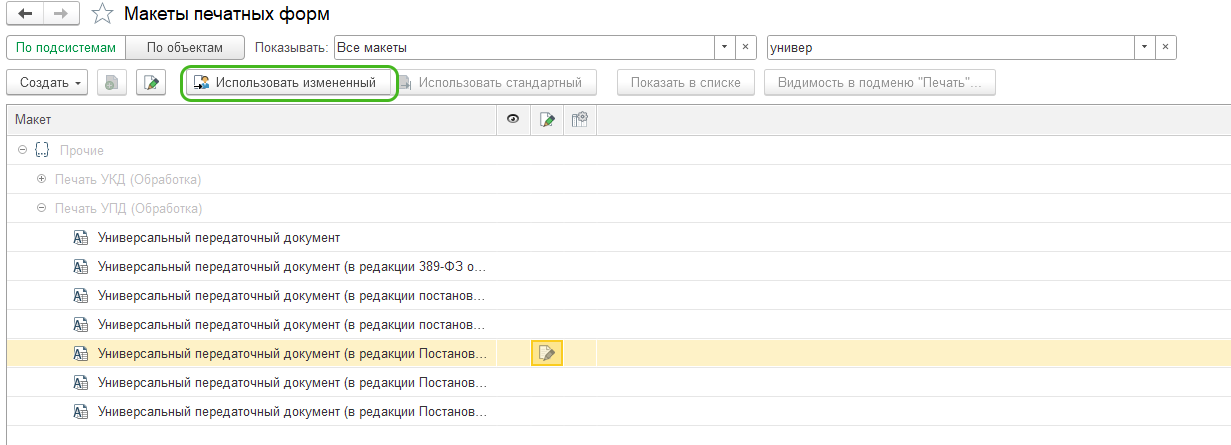Collapse the "Прочие" tree group
1231x445 pixels.
pyautogui.click(x=22, y=150)
